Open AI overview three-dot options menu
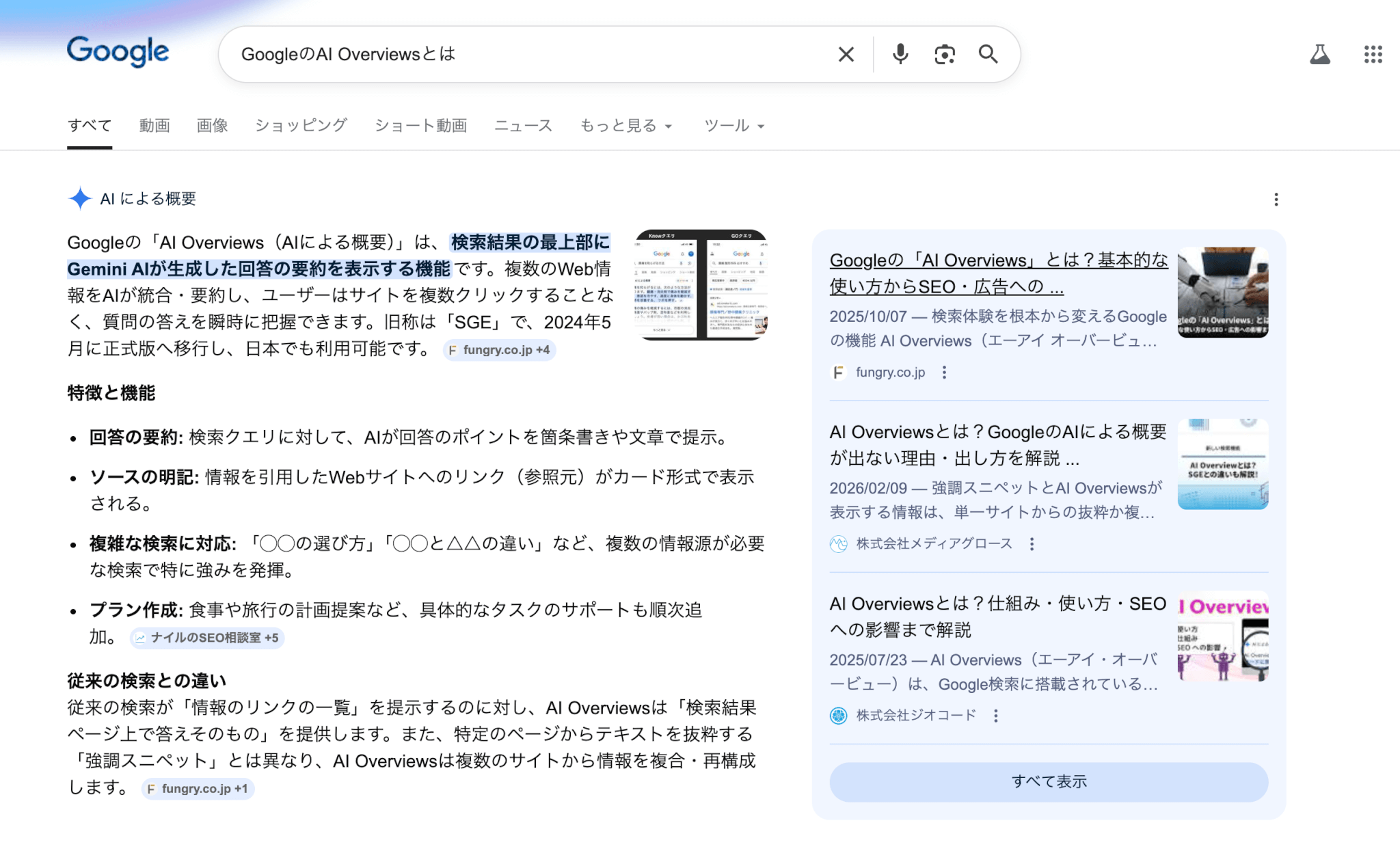The height and width of the screenshot is (851, 1400). point(1276,200)
